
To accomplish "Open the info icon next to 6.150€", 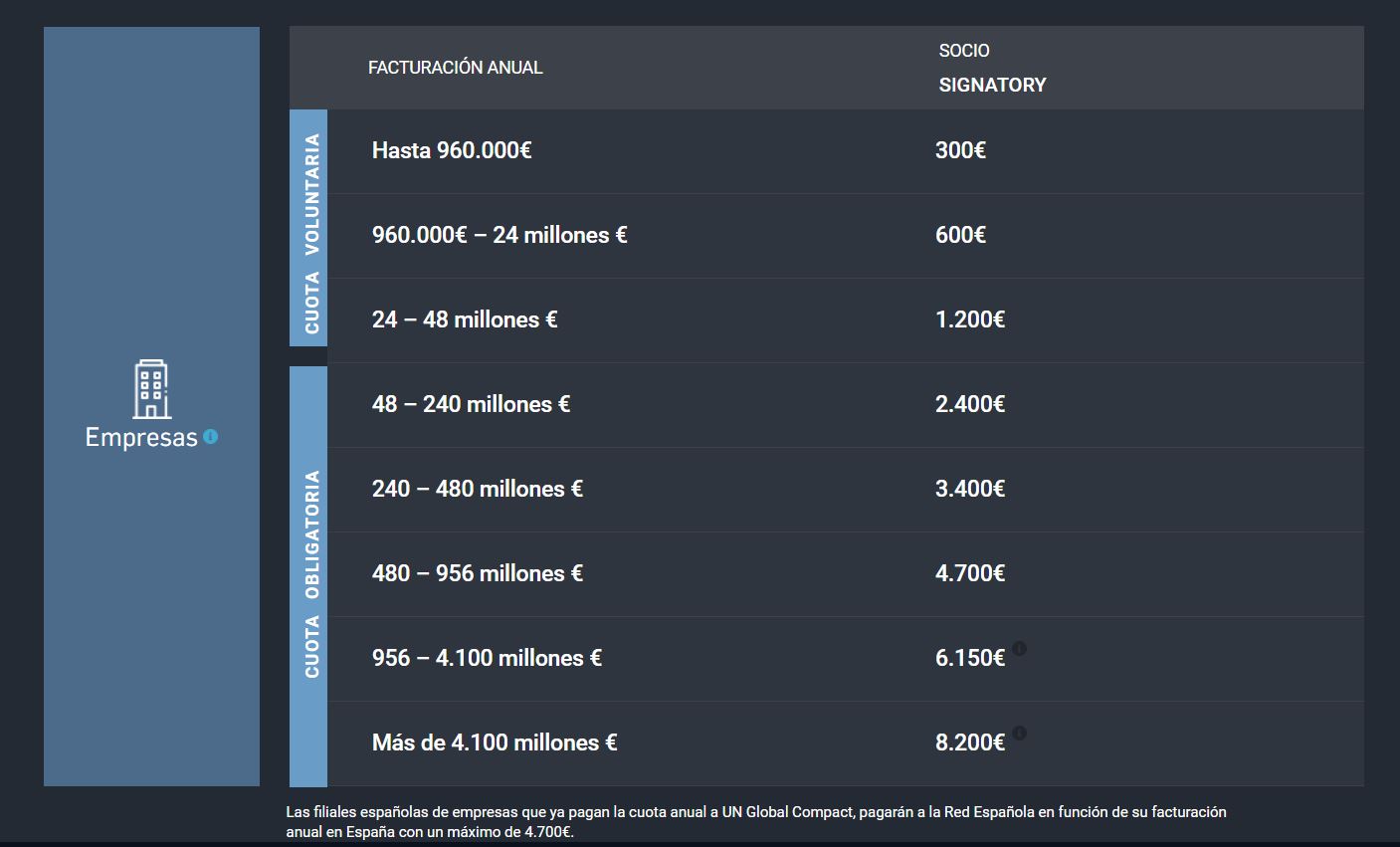I will tap(1019, 649).
